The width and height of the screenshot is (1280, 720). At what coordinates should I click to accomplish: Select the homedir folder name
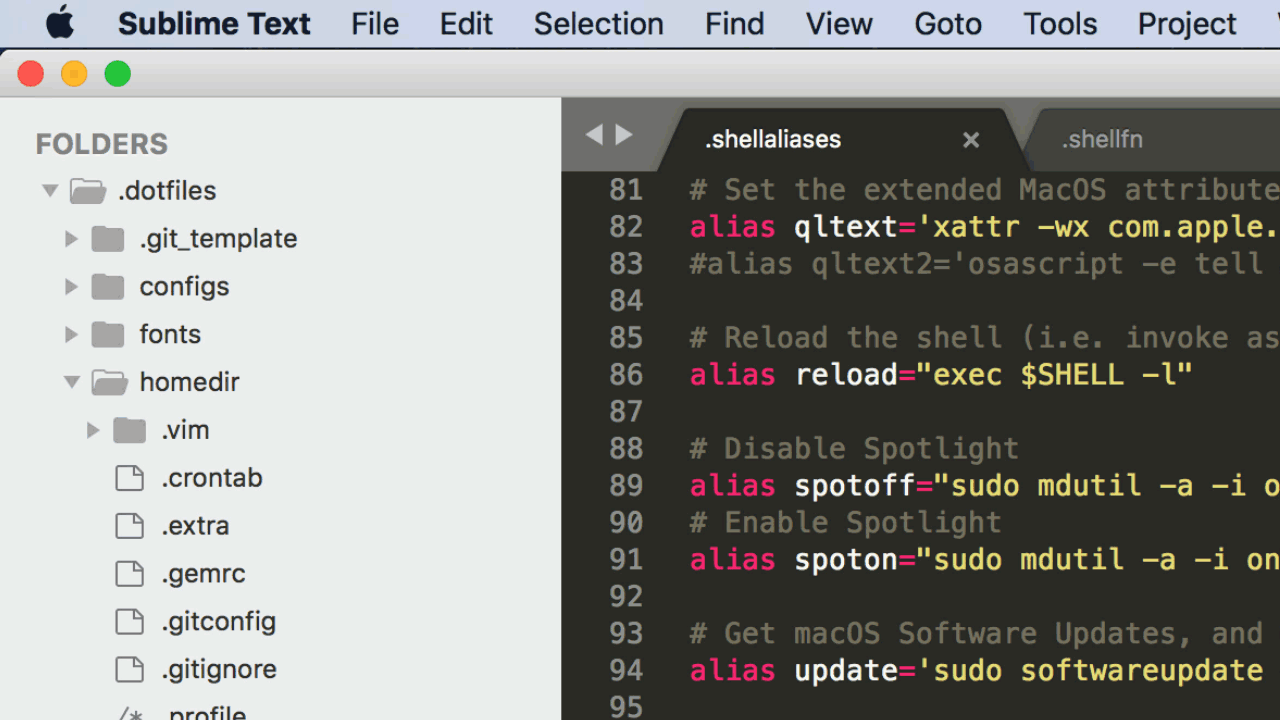click(x=189, y=382)
